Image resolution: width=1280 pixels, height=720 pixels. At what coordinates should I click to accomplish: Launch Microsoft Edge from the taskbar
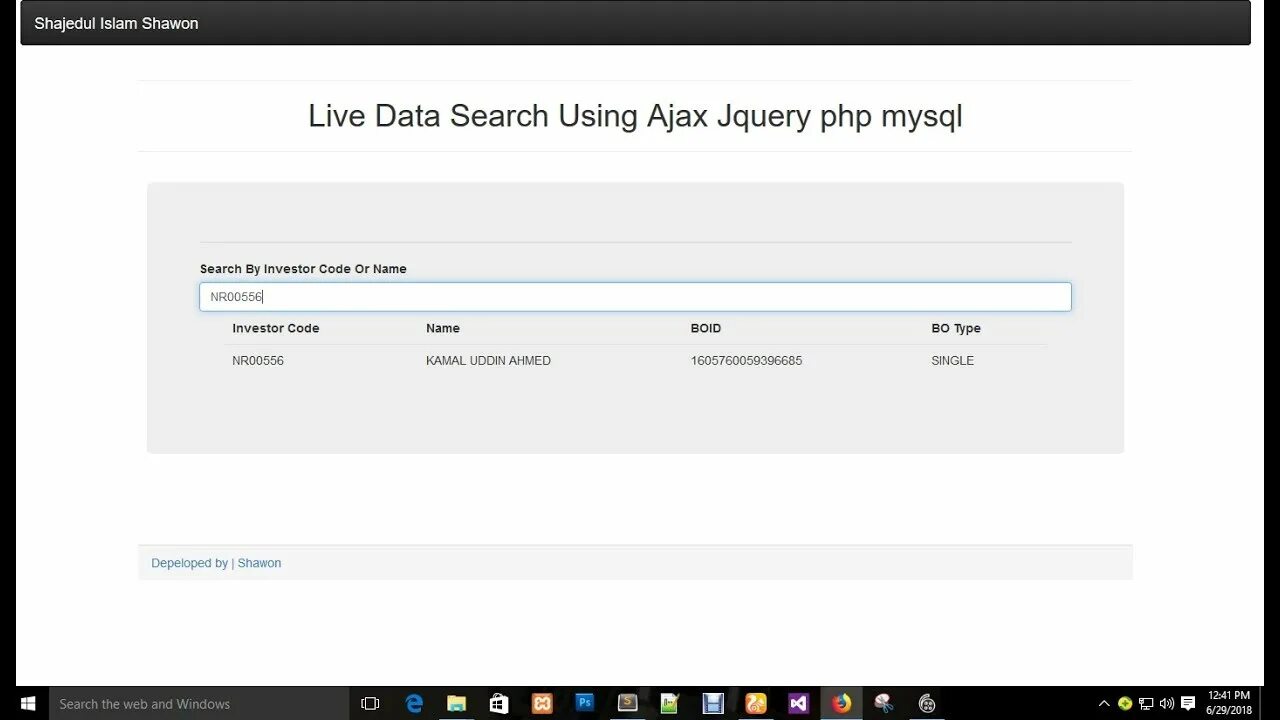(x=414, y=703)
